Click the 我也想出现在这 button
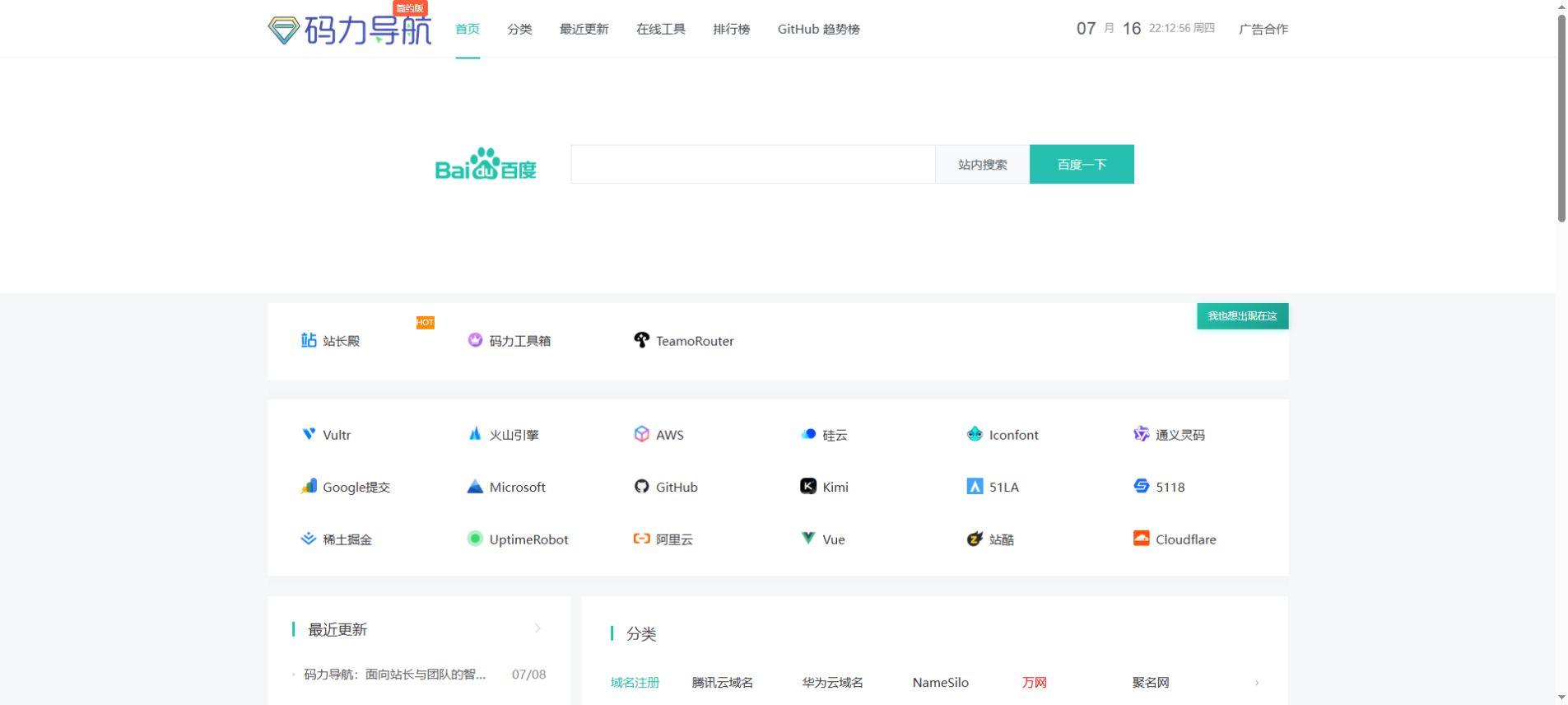This screenshot has width=1568, height=705. [x=1242, y=316]
